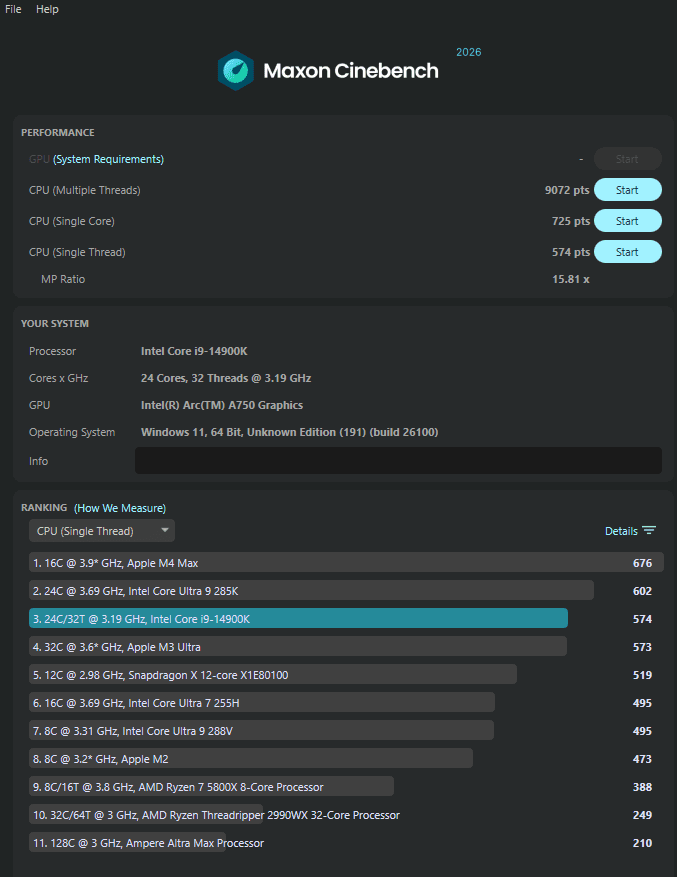Click the Info text field

tap(398, 460)
